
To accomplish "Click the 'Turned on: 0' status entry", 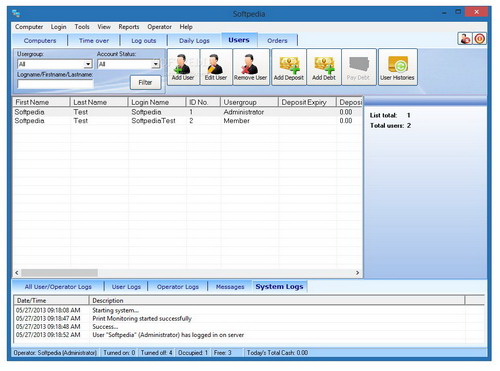I will tap(119, 353).
